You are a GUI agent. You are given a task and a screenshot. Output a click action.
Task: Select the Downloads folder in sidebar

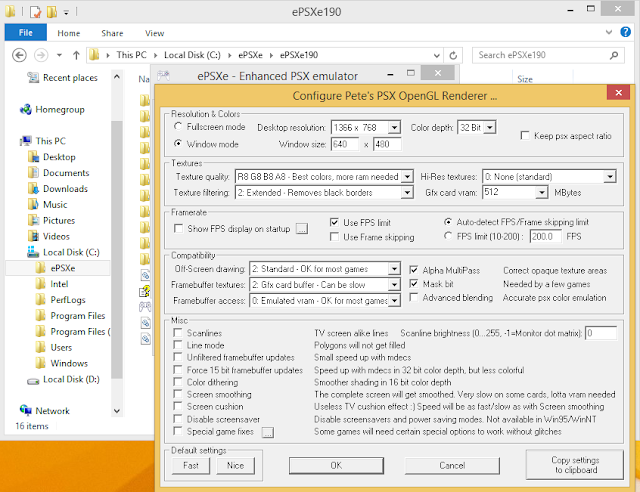[x=64, y=189]
